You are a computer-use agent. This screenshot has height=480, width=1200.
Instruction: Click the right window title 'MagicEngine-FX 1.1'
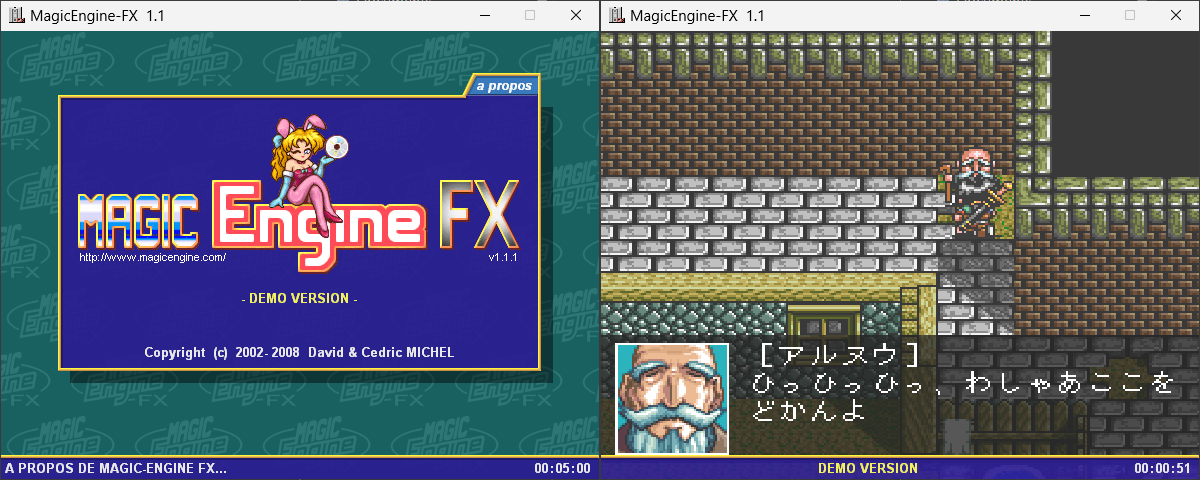coord(698,15)
